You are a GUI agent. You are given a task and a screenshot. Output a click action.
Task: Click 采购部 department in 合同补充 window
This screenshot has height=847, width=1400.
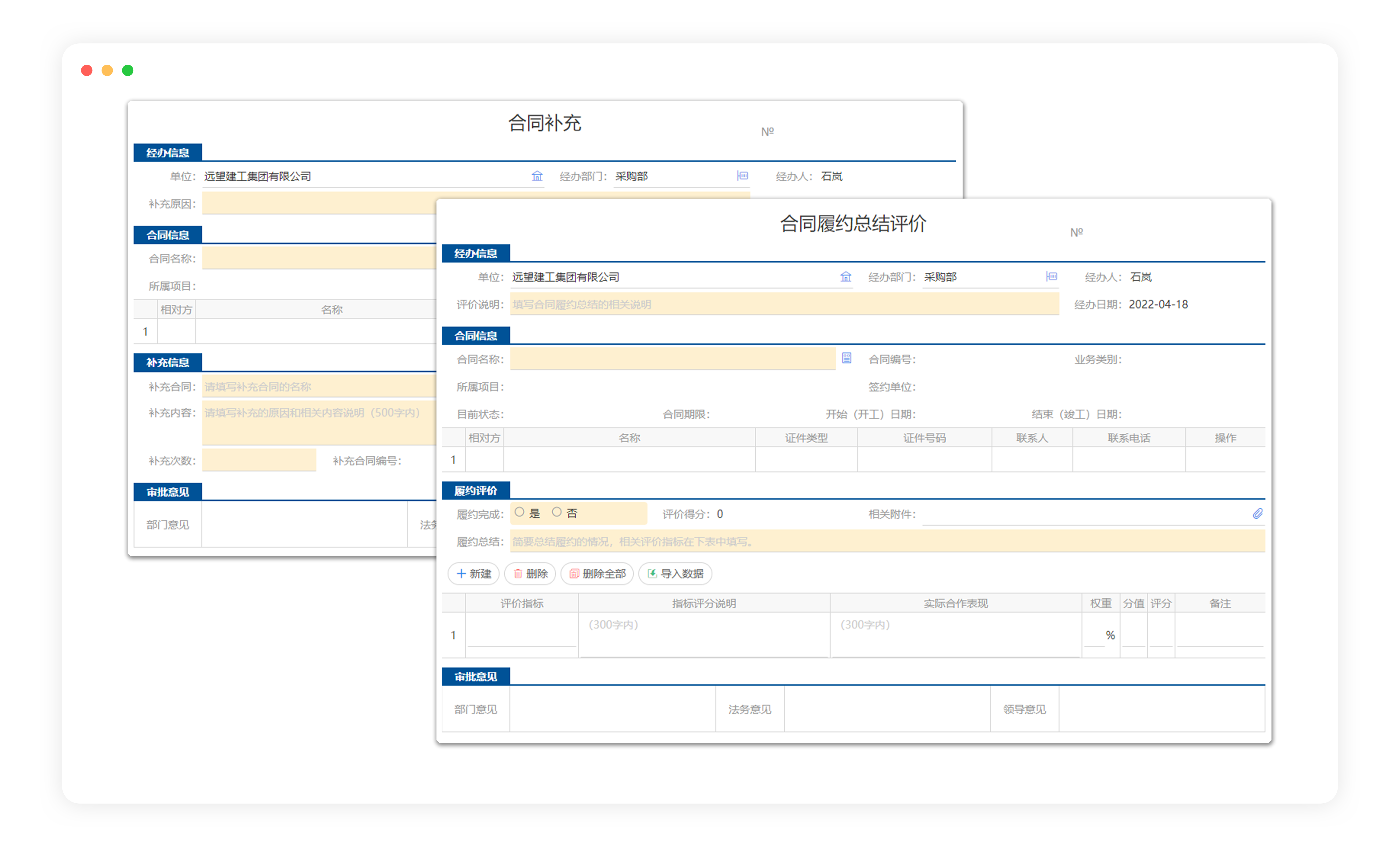(x=631, y=176)
